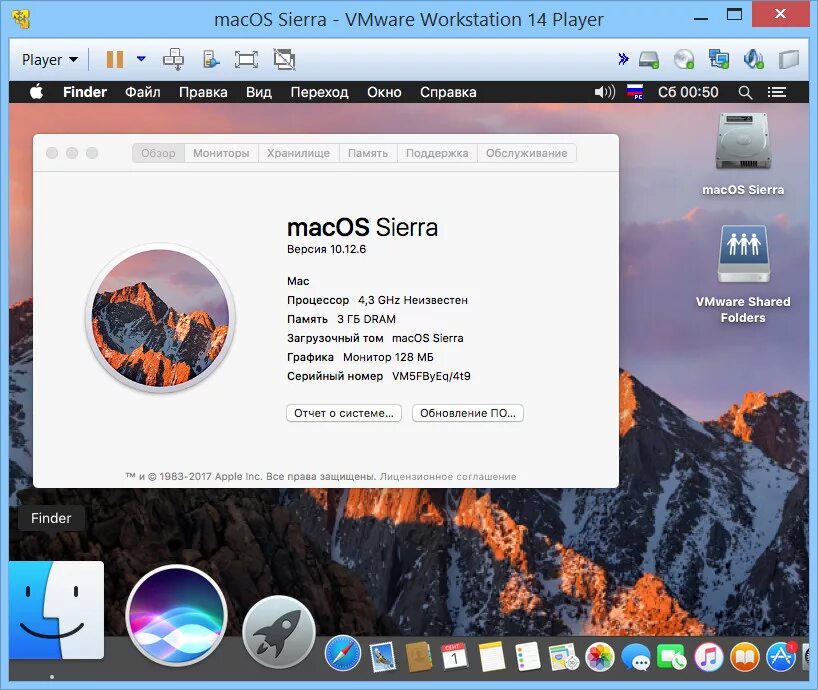Open Photos from the Dock

(x=600, y=657)
